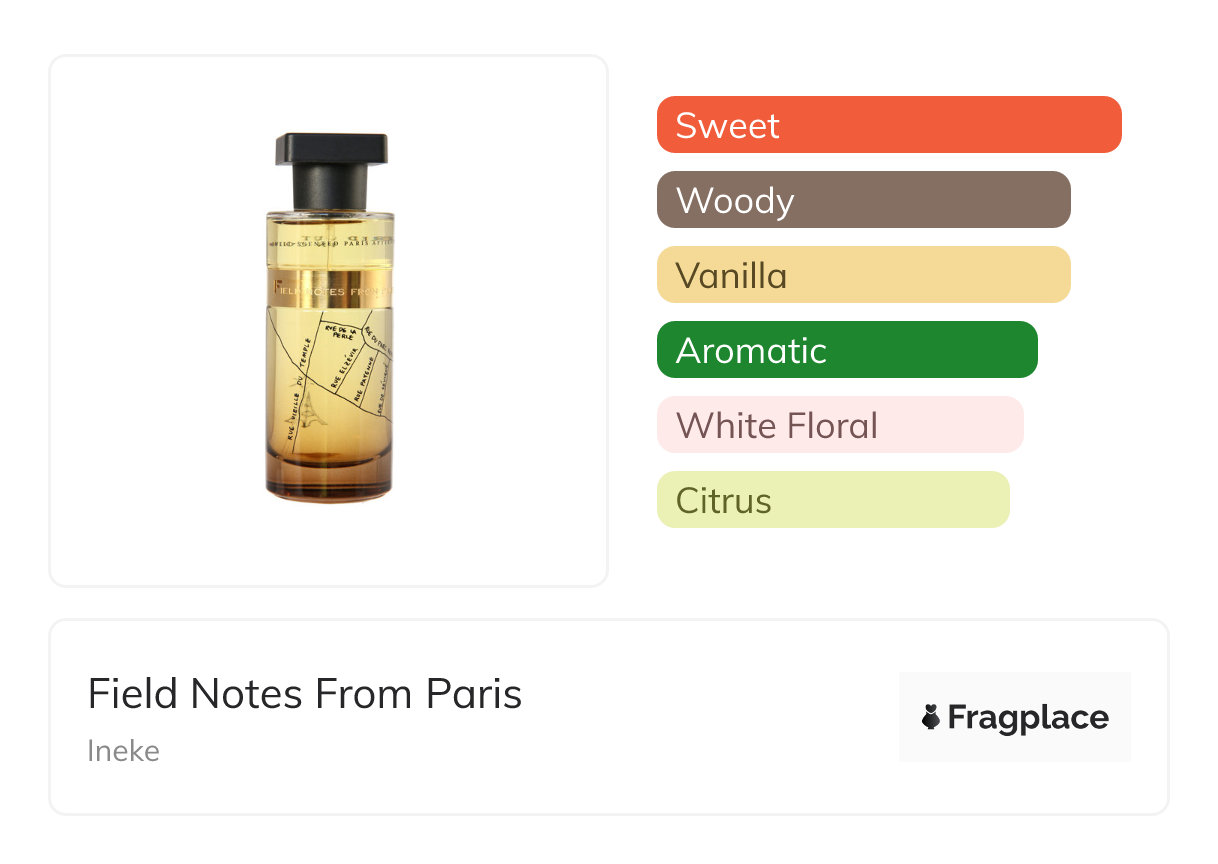The height and width of the screenshot is (864, 1218).
Task: Select the Sweet accord bar
Action: click(x=889, y=125)
